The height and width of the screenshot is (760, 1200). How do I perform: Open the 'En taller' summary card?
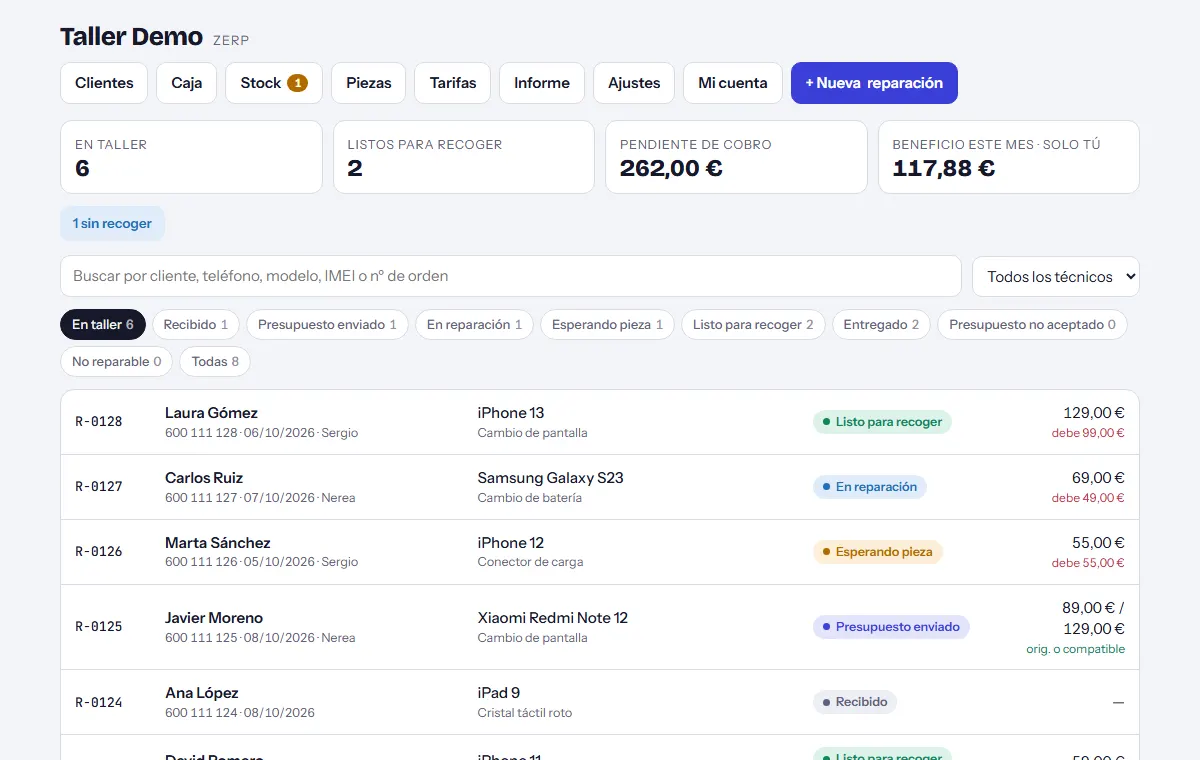click(192, 157)
